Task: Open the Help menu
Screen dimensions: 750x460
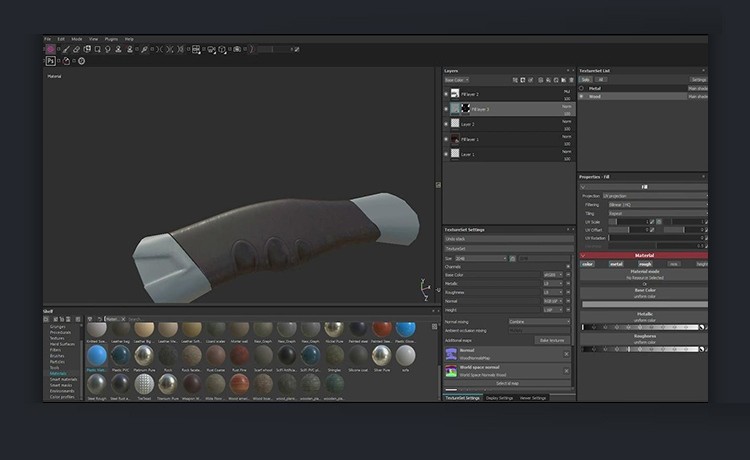Action: [129, 39]
